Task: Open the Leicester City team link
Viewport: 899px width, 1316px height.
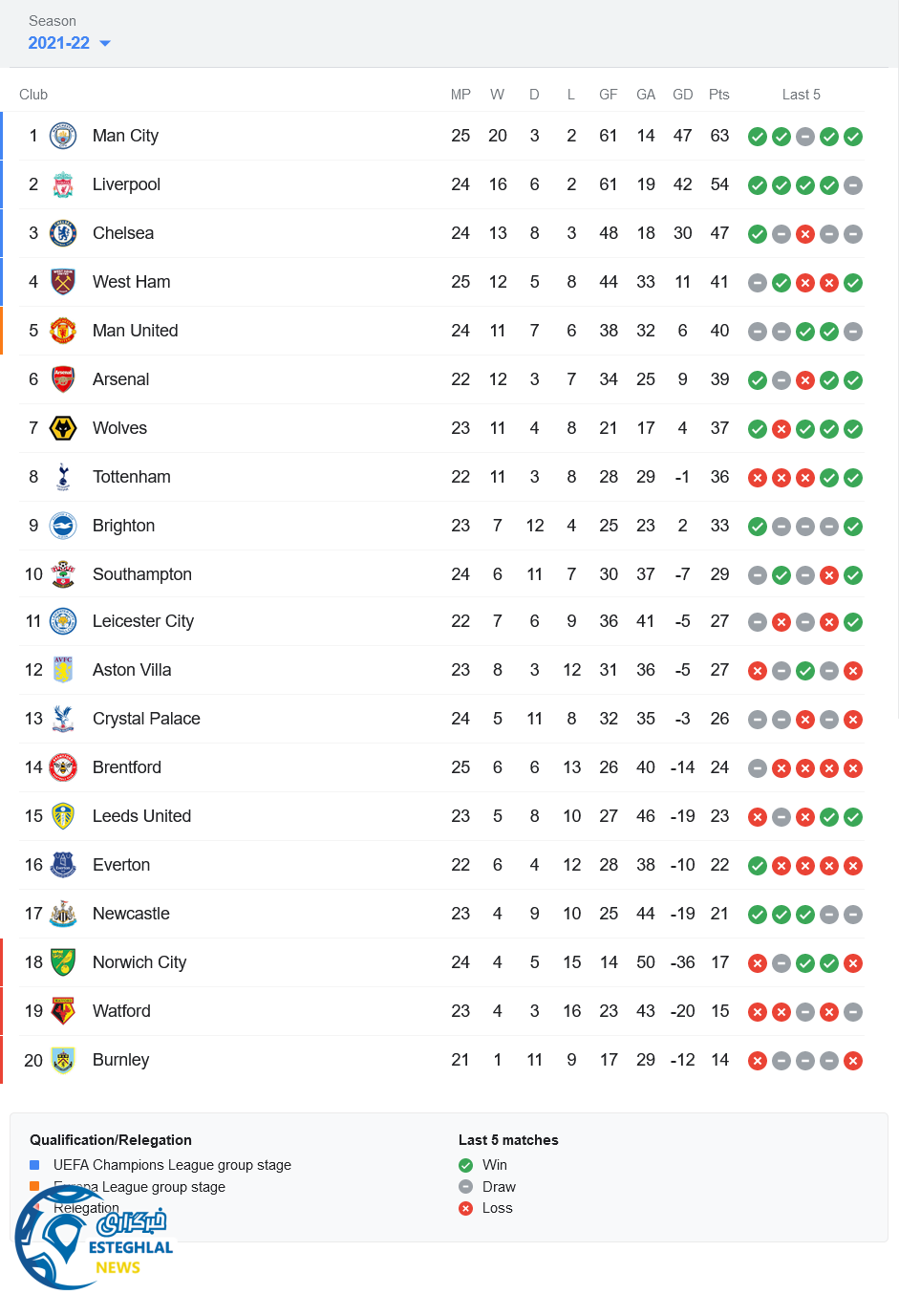Action: point(142,621)
